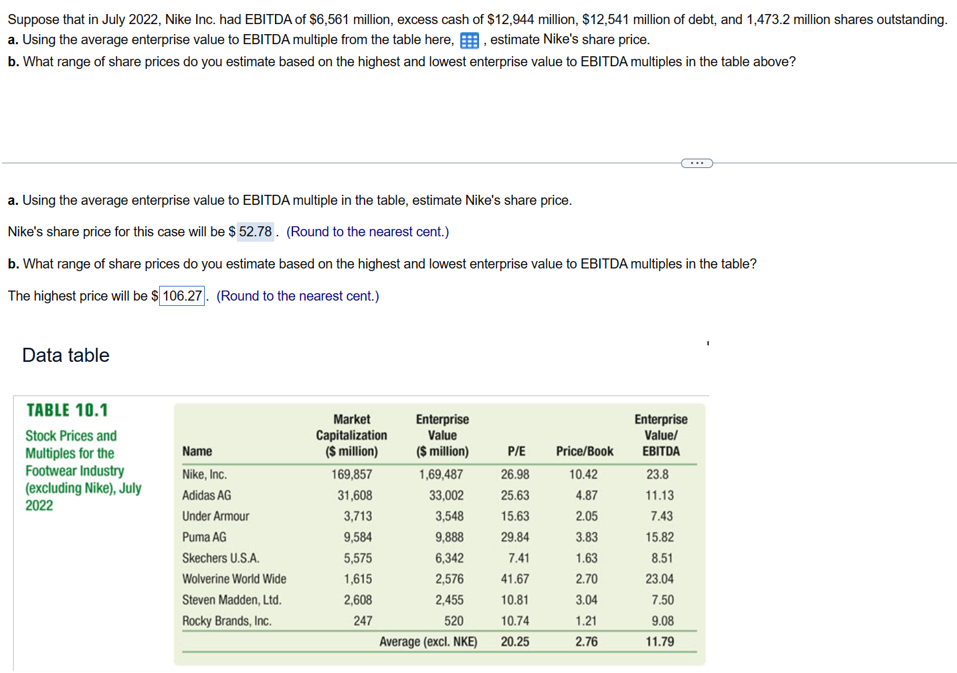Click Rocky Brands market cap 247

coord(363,621)
